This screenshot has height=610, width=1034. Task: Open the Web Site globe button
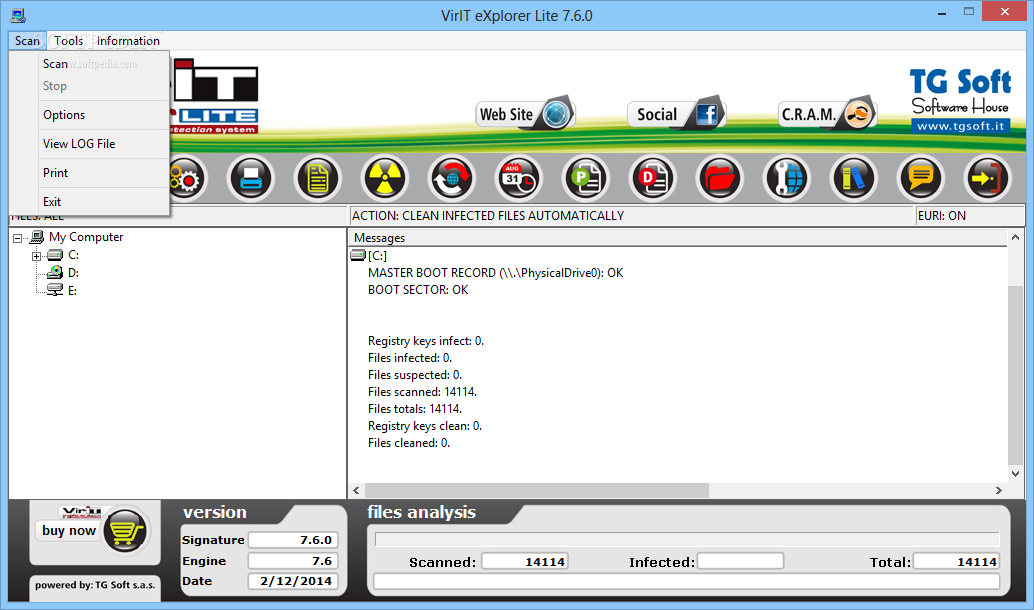pyautogui.click(x=526, y=114)
